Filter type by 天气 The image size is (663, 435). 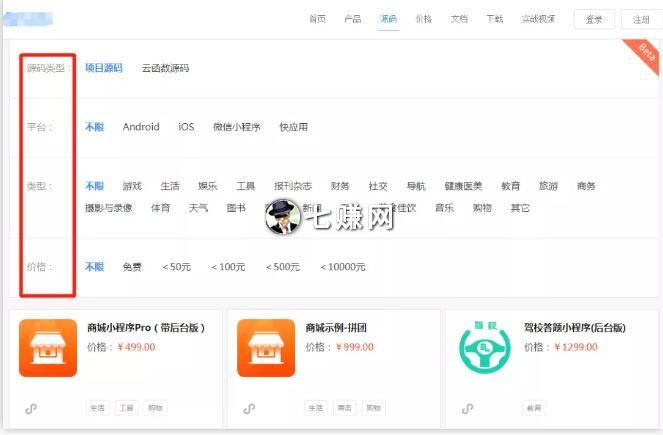click(x=198, y=208)
